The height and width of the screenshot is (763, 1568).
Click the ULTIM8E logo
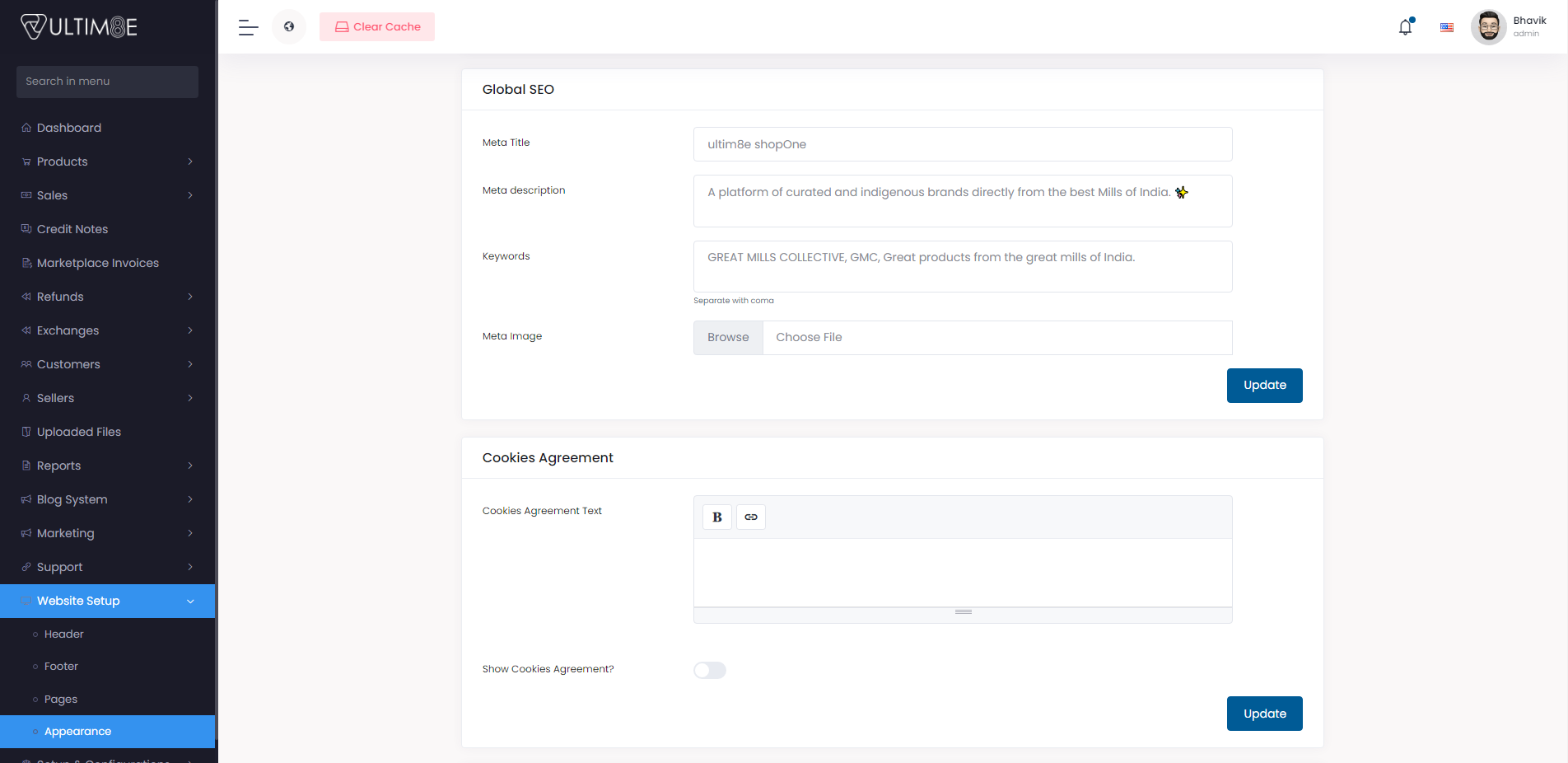(x=78, y=26)
